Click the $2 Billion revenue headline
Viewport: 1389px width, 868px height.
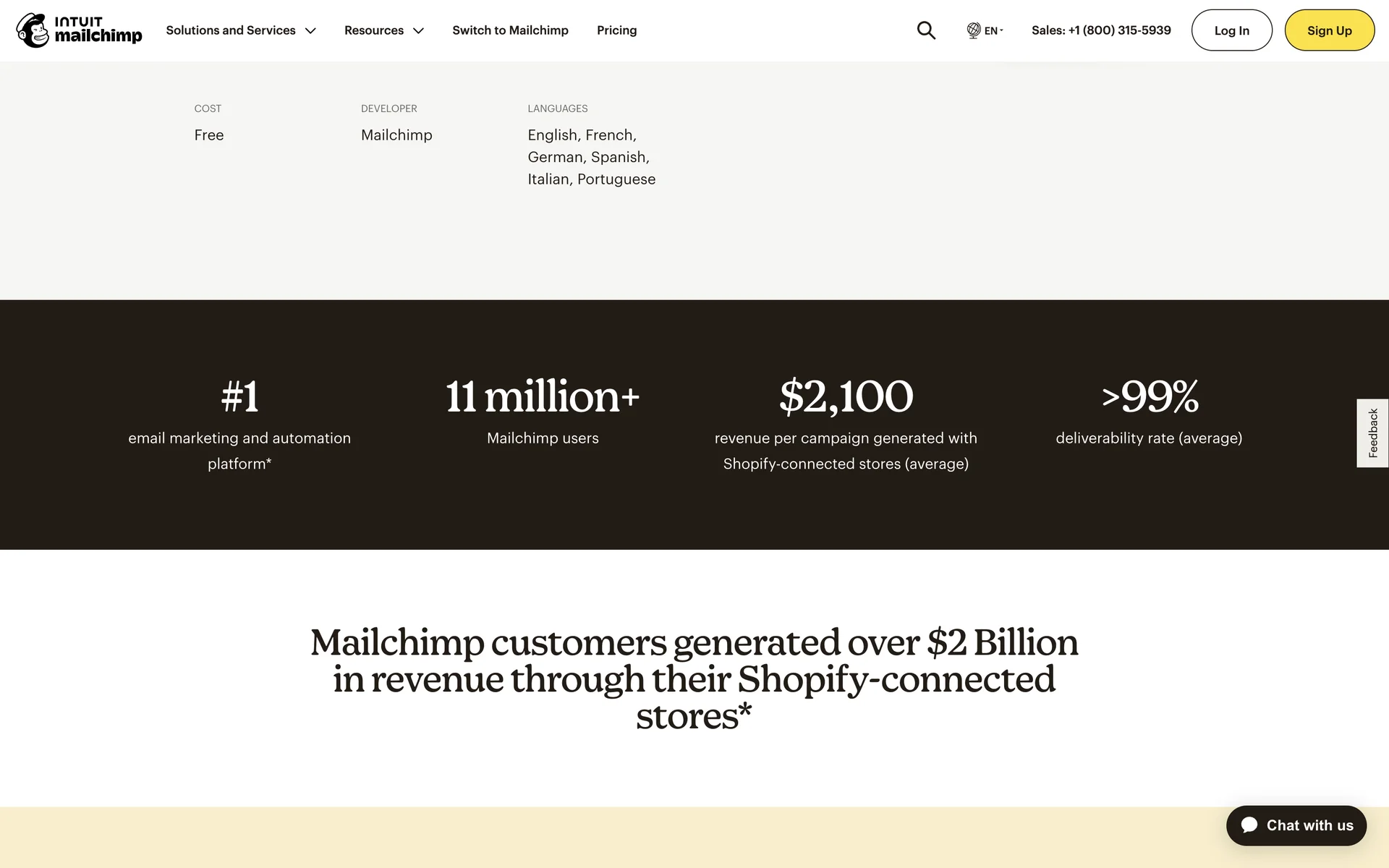click(694, 678)
